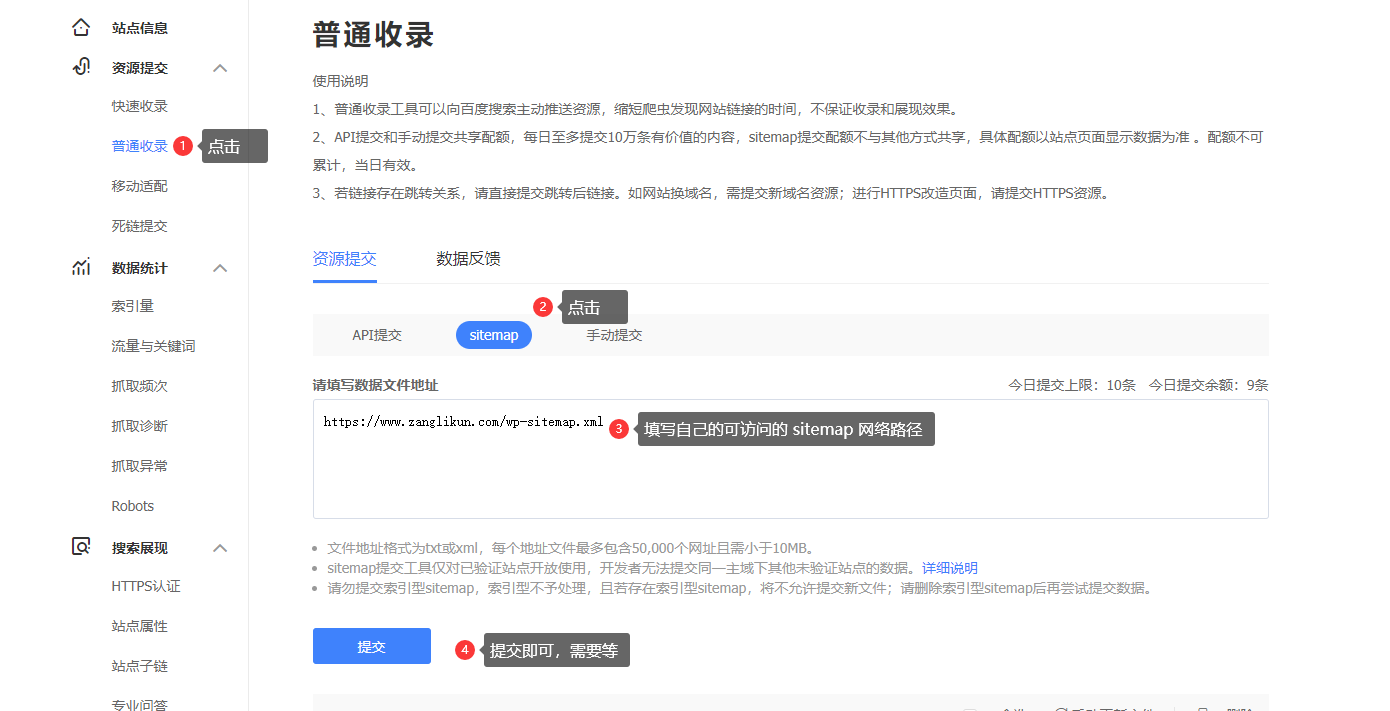Image resolution: width=1390 pixels, height=711 pixels.
Task: Select the 资源提交 tab
Action: point(344,259)
